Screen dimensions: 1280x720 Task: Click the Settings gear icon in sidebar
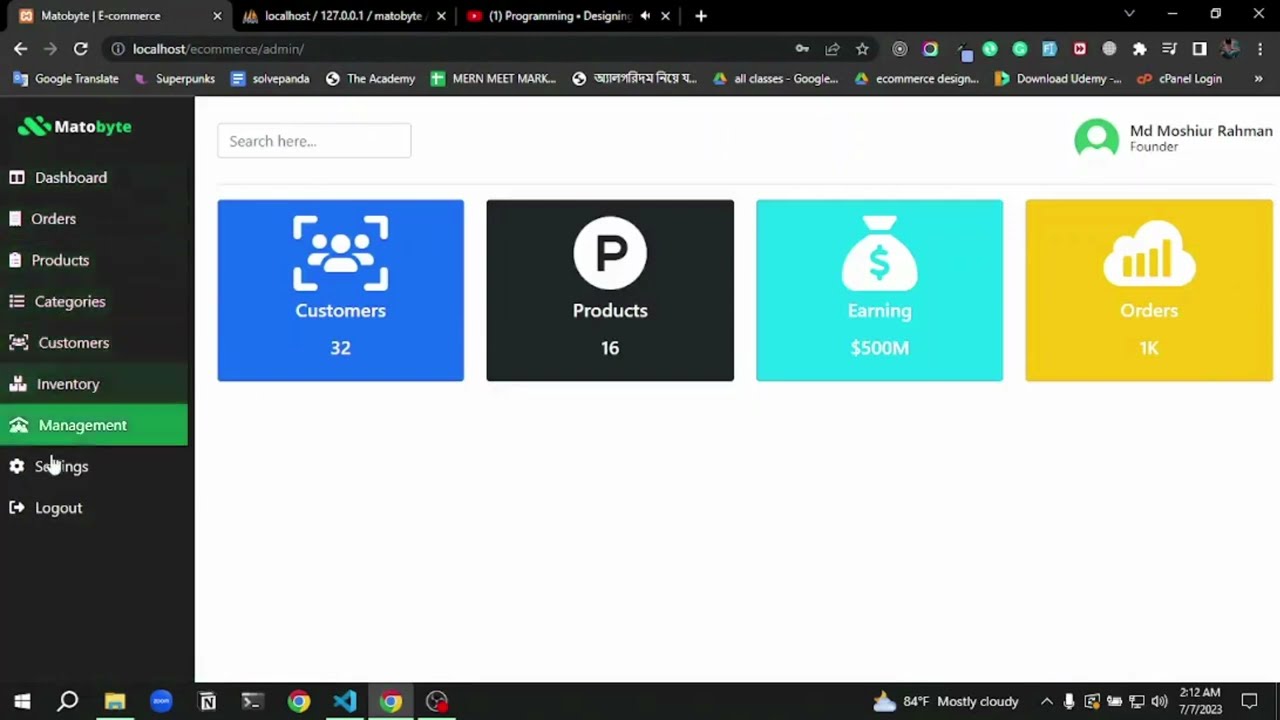(x=17, y=466)
